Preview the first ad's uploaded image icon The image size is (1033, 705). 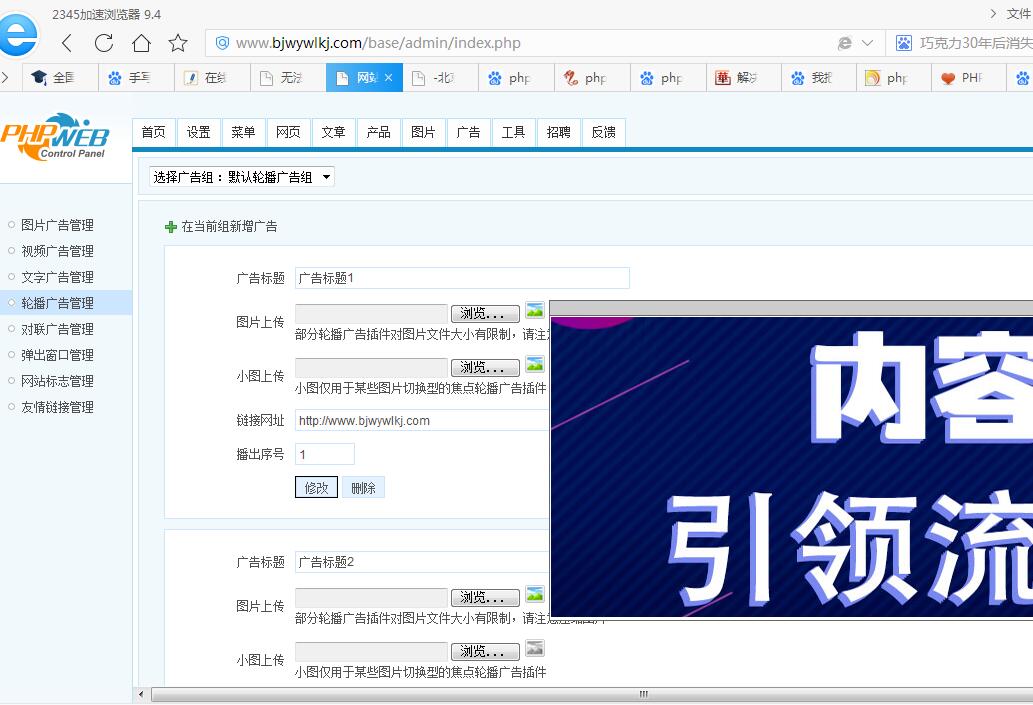tap(535, 311)
